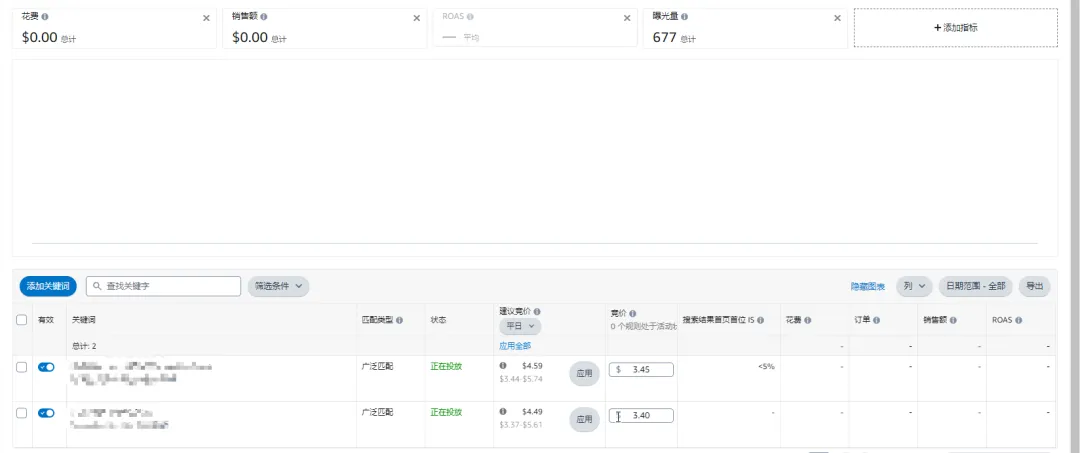1080x453 pixels.
Task: Open the 平日 suggested bid dropdown
Action: tap(520, 326)
